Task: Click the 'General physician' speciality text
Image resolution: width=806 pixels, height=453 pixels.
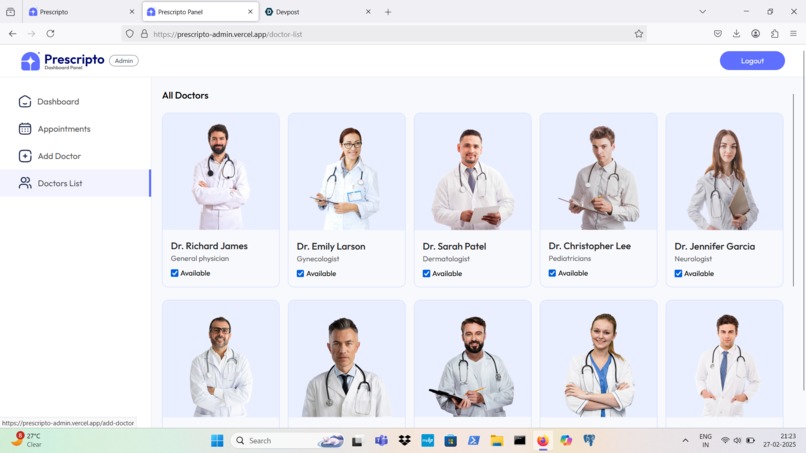Action: point(200,259)
